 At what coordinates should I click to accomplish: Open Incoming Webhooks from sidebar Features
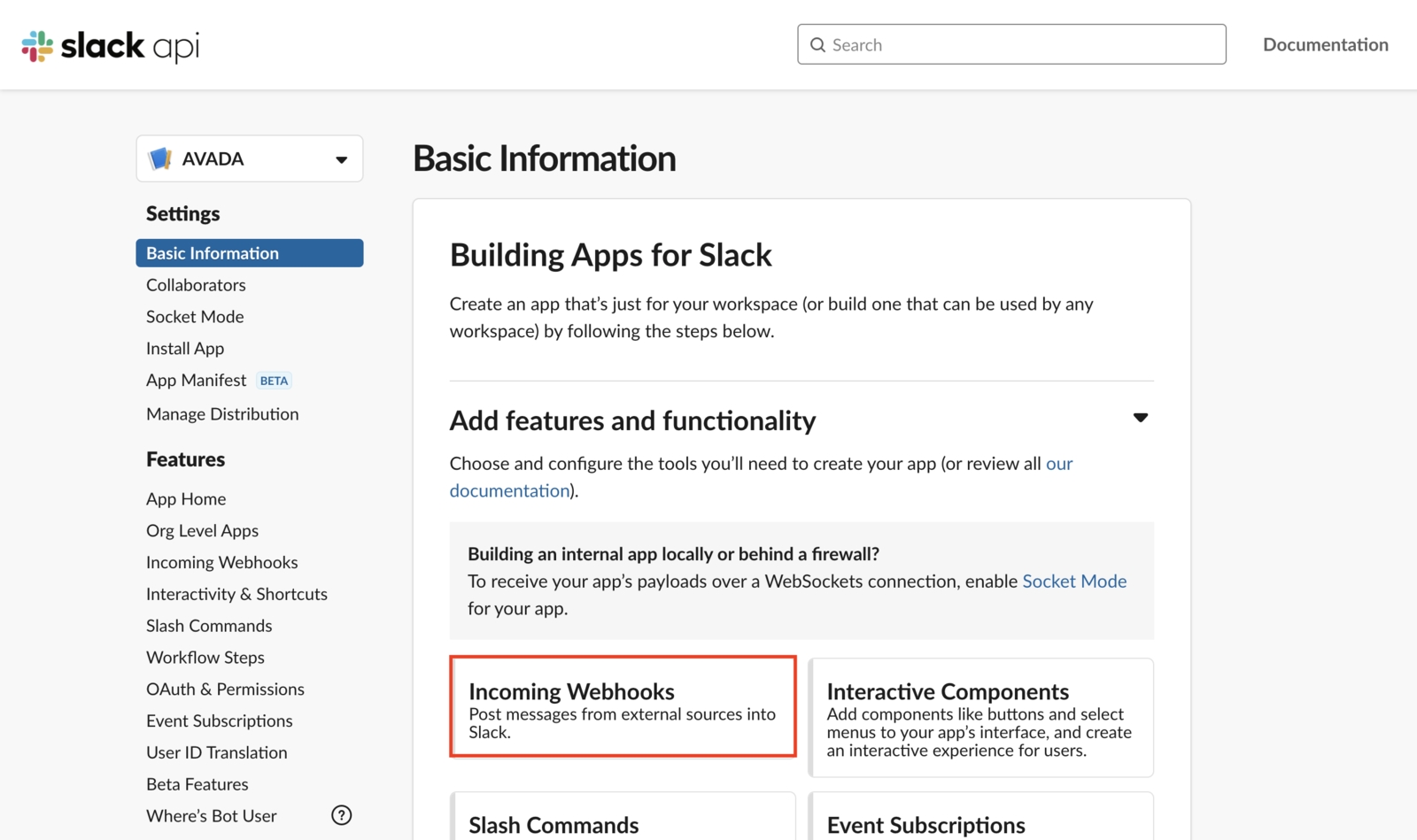point(221,562)
